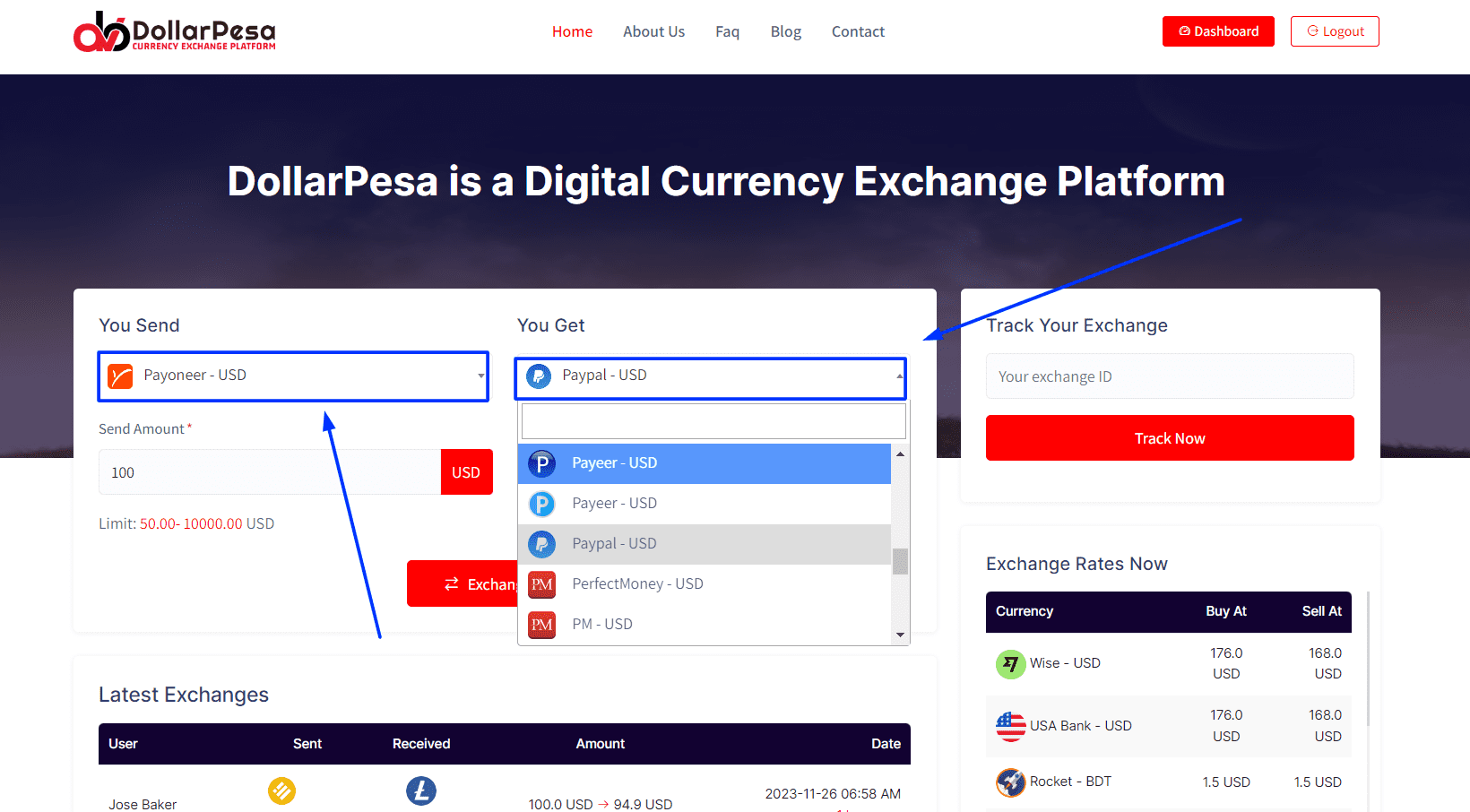
Task: Click the Payoneer logo icon in You Send
Action: [120, 376]
